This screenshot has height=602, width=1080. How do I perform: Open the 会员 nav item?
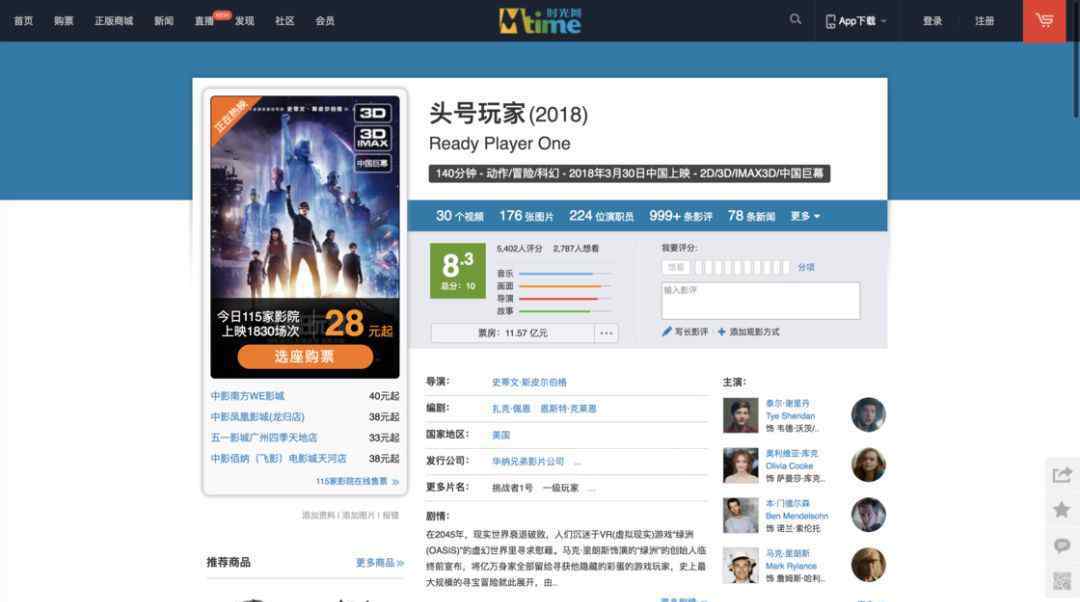[x=325, y=21]
